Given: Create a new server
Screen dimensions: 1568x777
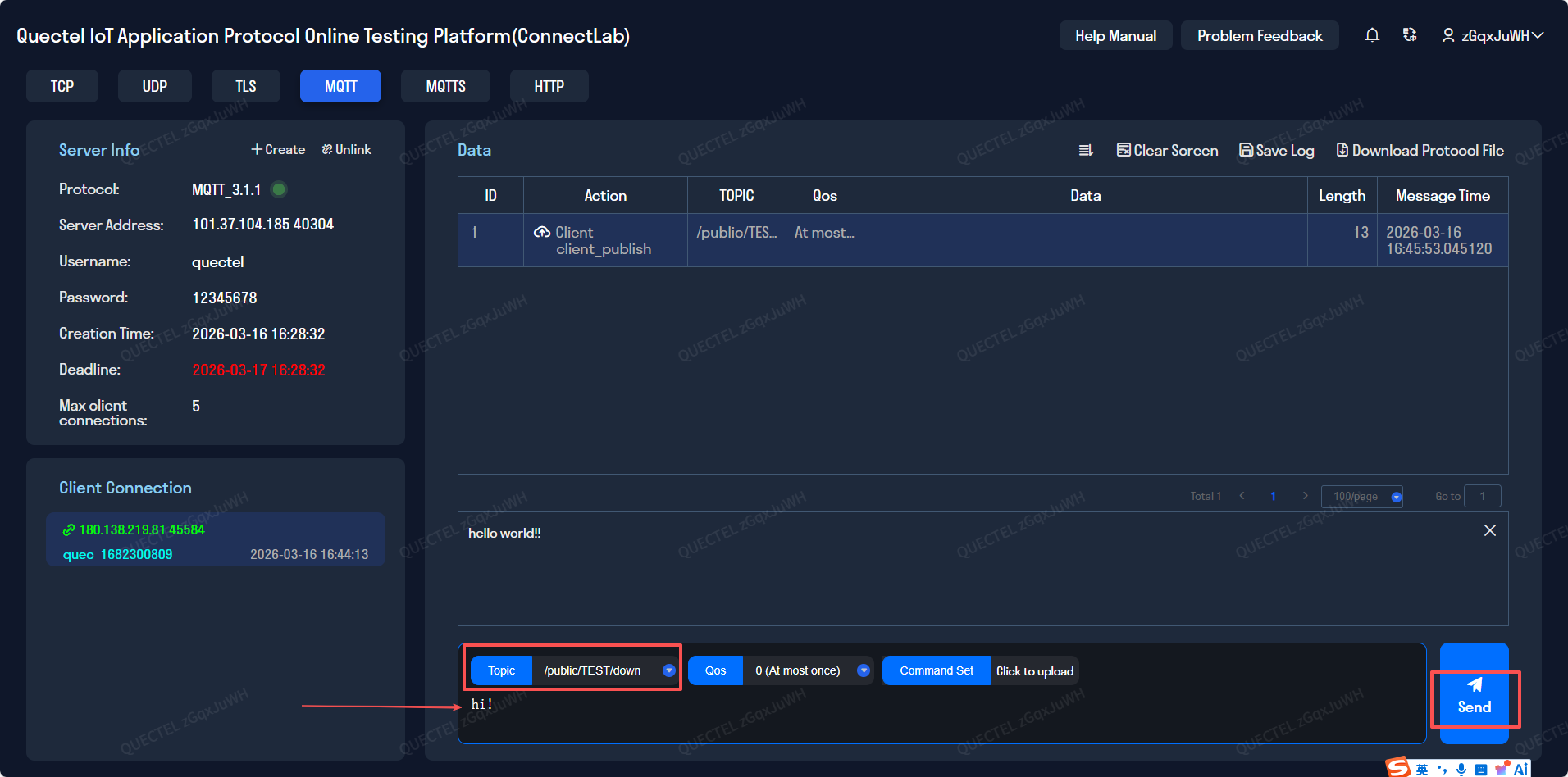Looking at the screenshot, I should (x=278, y=149).
